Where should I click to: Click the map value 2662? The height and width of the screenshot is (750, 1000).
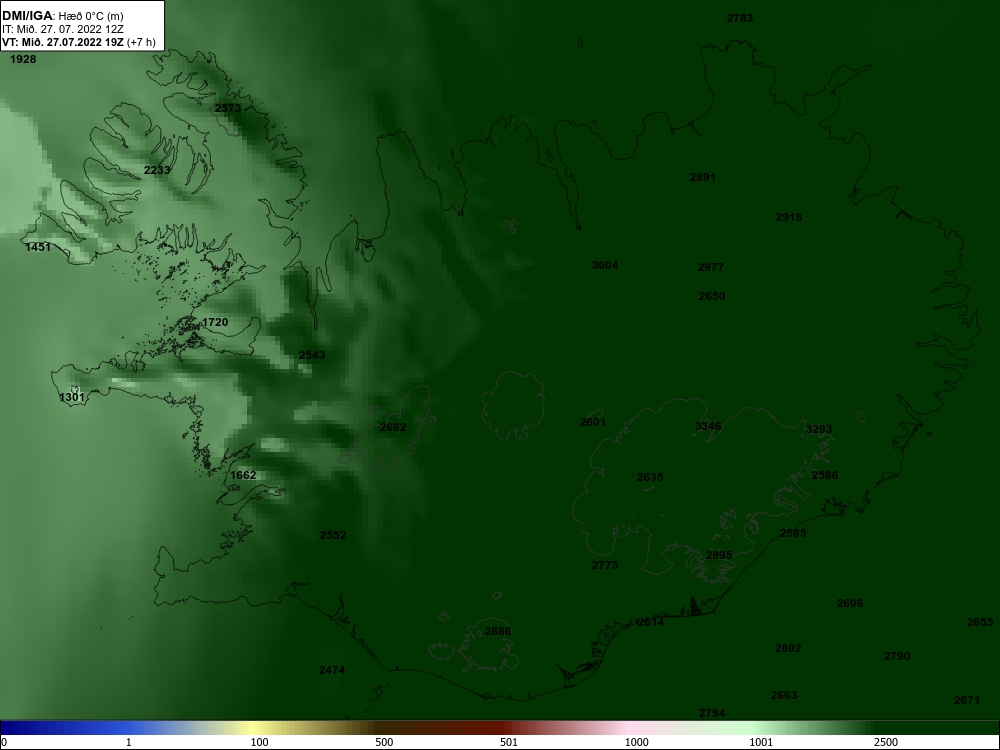(x=393, y=427)
